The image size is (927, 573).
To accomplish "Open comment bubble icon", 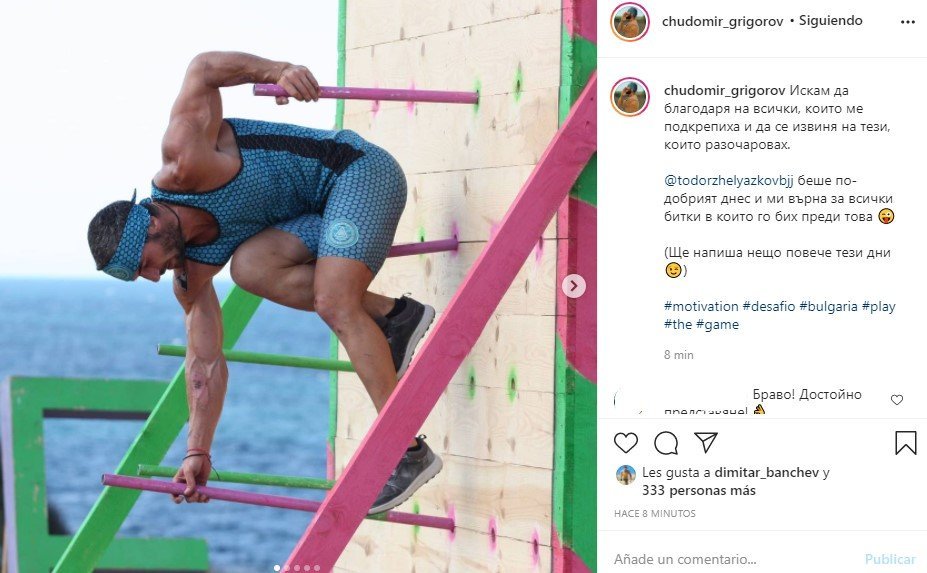I will 666,443.
